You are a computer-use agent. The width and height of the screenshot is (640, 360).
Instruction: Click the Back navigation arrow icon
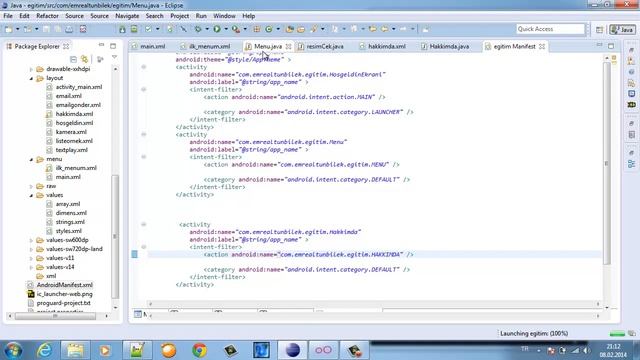[x=384, y=29]
